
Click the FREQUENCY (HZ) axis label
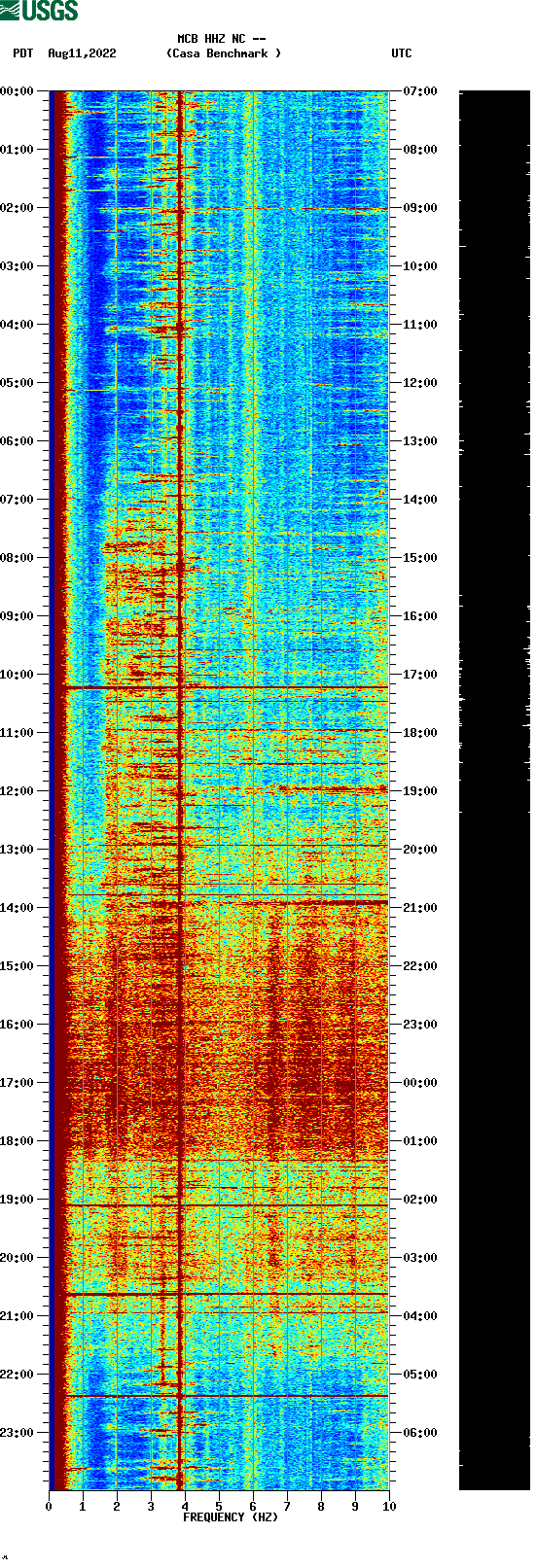click(231, 1517)
